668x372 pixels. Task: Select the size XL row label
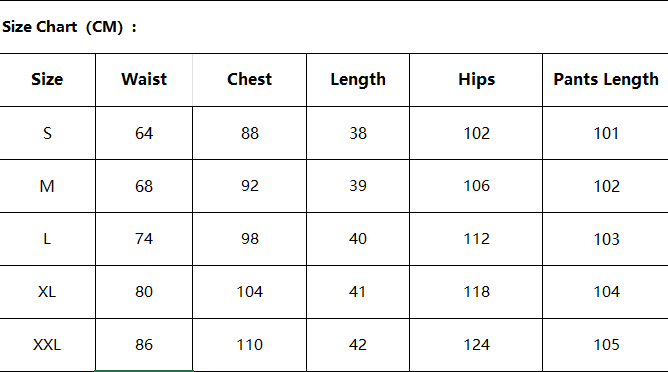click(47, 292)
